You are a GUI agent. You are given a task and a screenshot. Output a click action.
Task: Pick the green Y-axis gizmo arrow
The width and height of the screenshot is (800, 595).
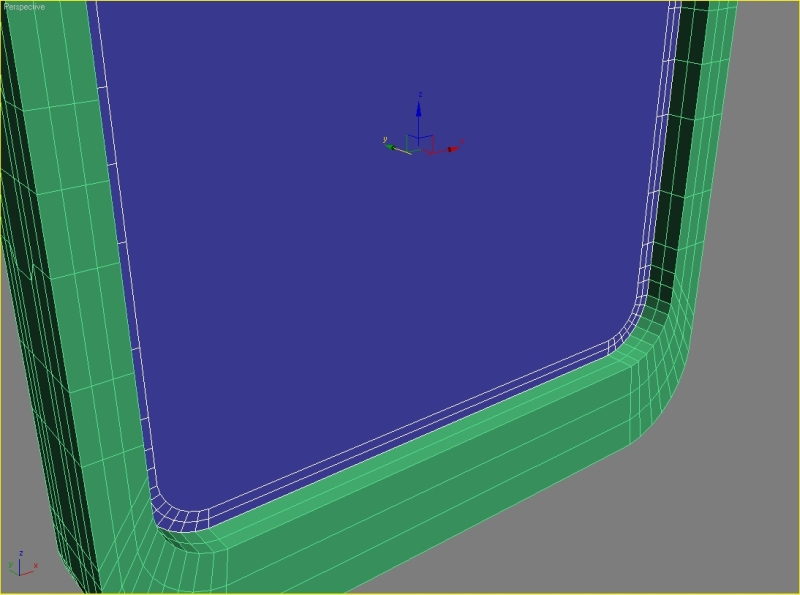click(393, 148)
